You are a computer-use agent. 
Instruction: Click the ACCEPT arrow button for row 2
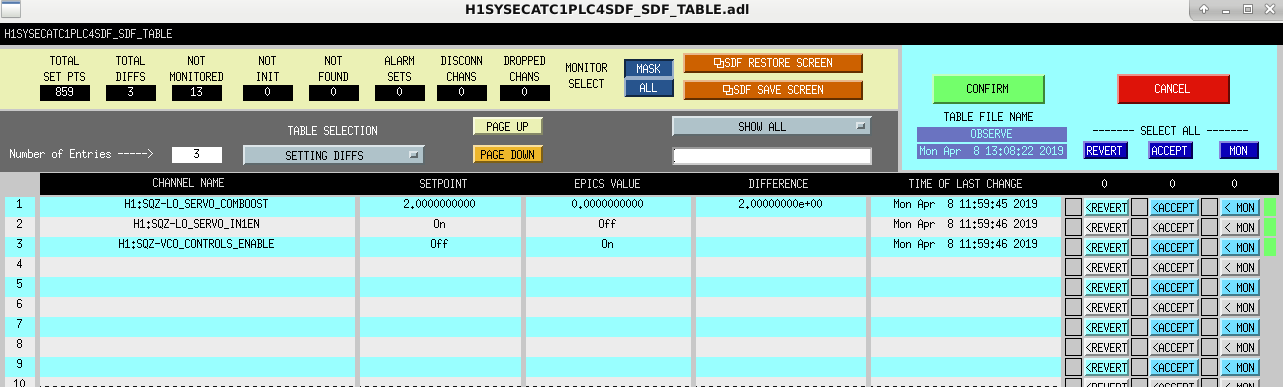pyautogui.click(x=1174, y=227)
